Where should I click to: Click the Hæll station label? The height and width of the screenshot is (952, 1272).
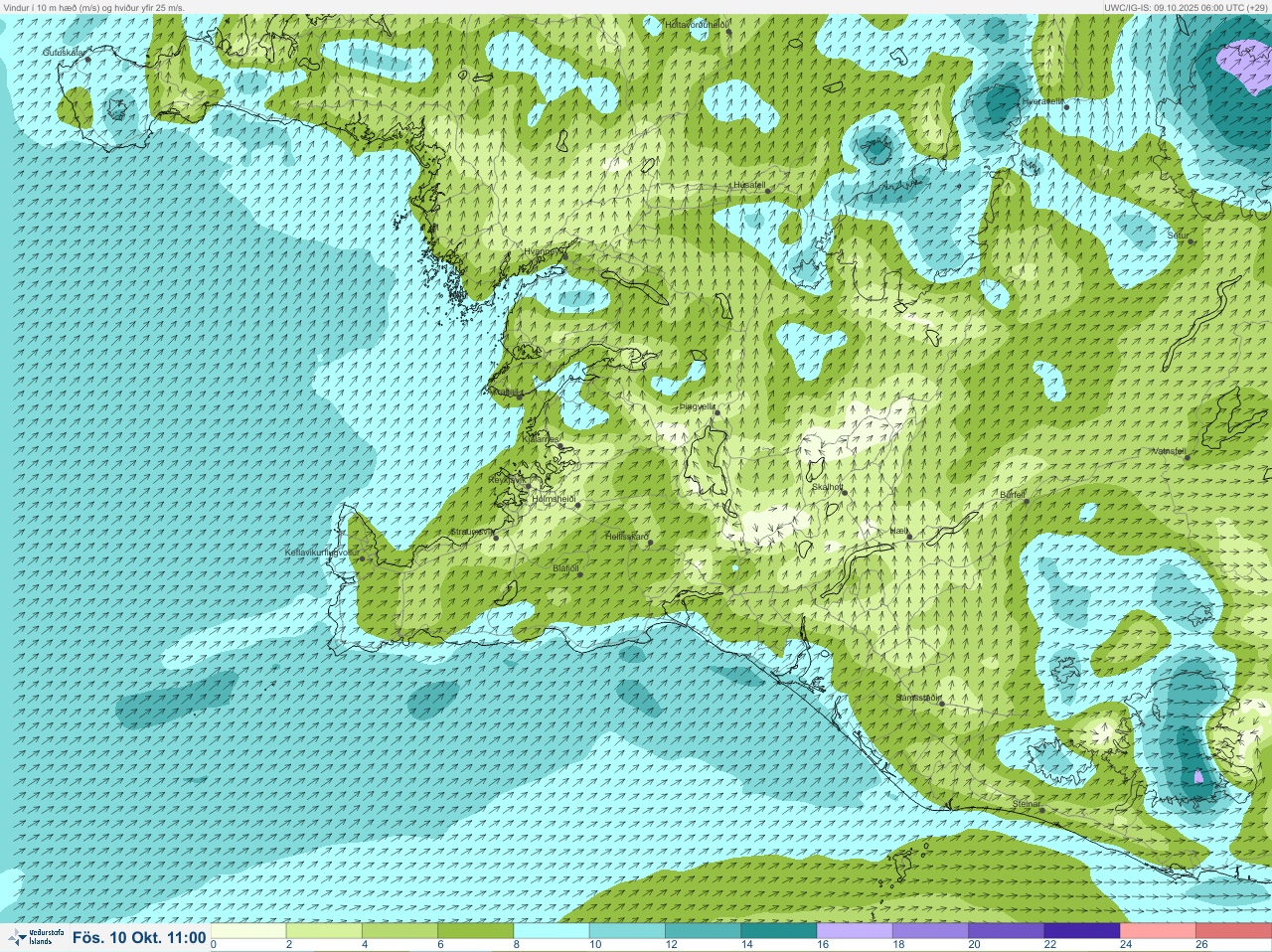(x=899, y=532)
